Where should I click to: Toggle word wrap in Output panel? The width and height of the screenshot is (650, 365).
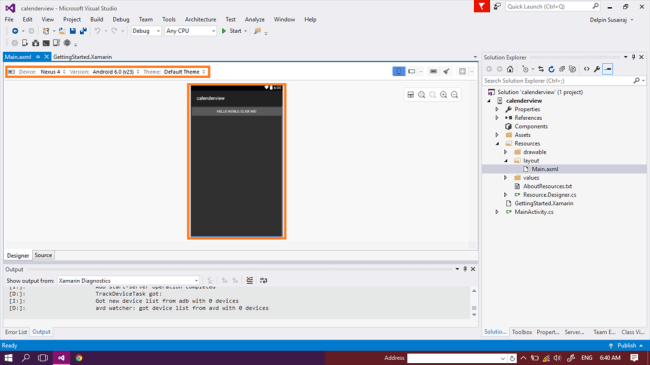coord(264,281)
